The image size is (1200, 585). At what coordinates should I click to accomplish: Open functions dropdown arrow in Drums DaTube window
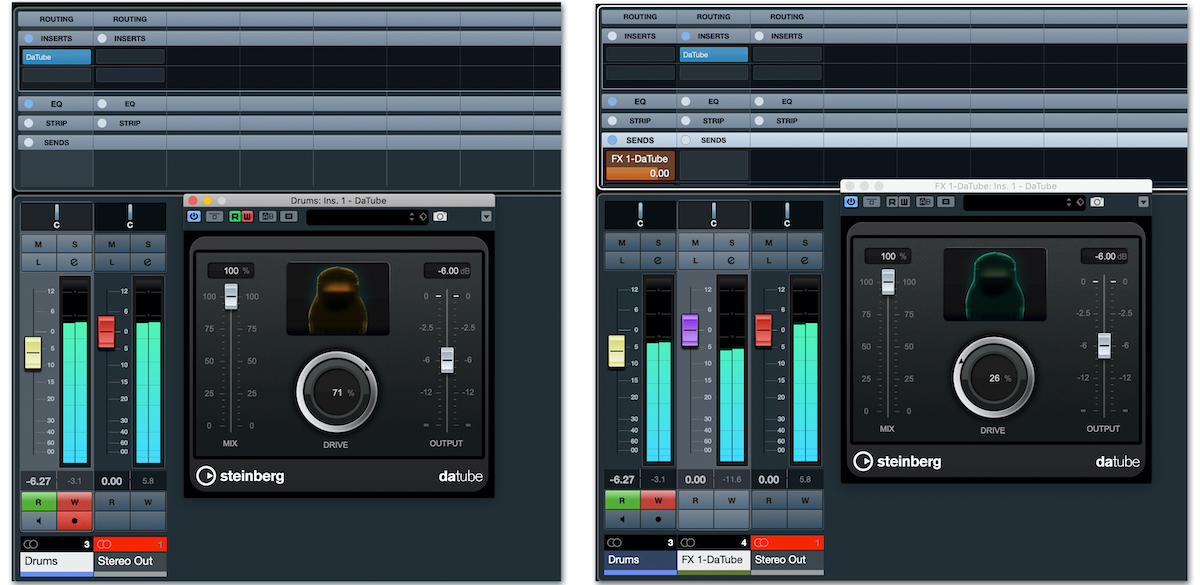point(486,216)
